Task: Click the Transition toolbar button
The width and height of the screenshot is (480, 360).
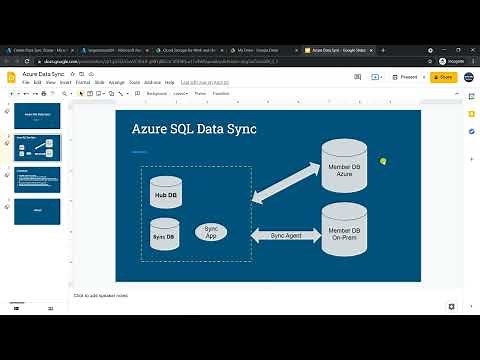Action: tap(221, 94)
